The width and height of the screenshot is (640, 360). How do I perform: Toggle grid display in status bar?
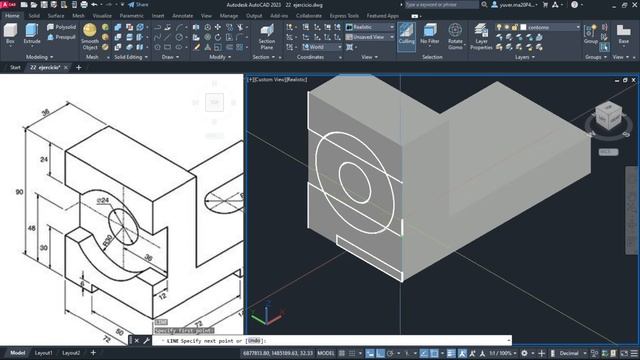342,353
